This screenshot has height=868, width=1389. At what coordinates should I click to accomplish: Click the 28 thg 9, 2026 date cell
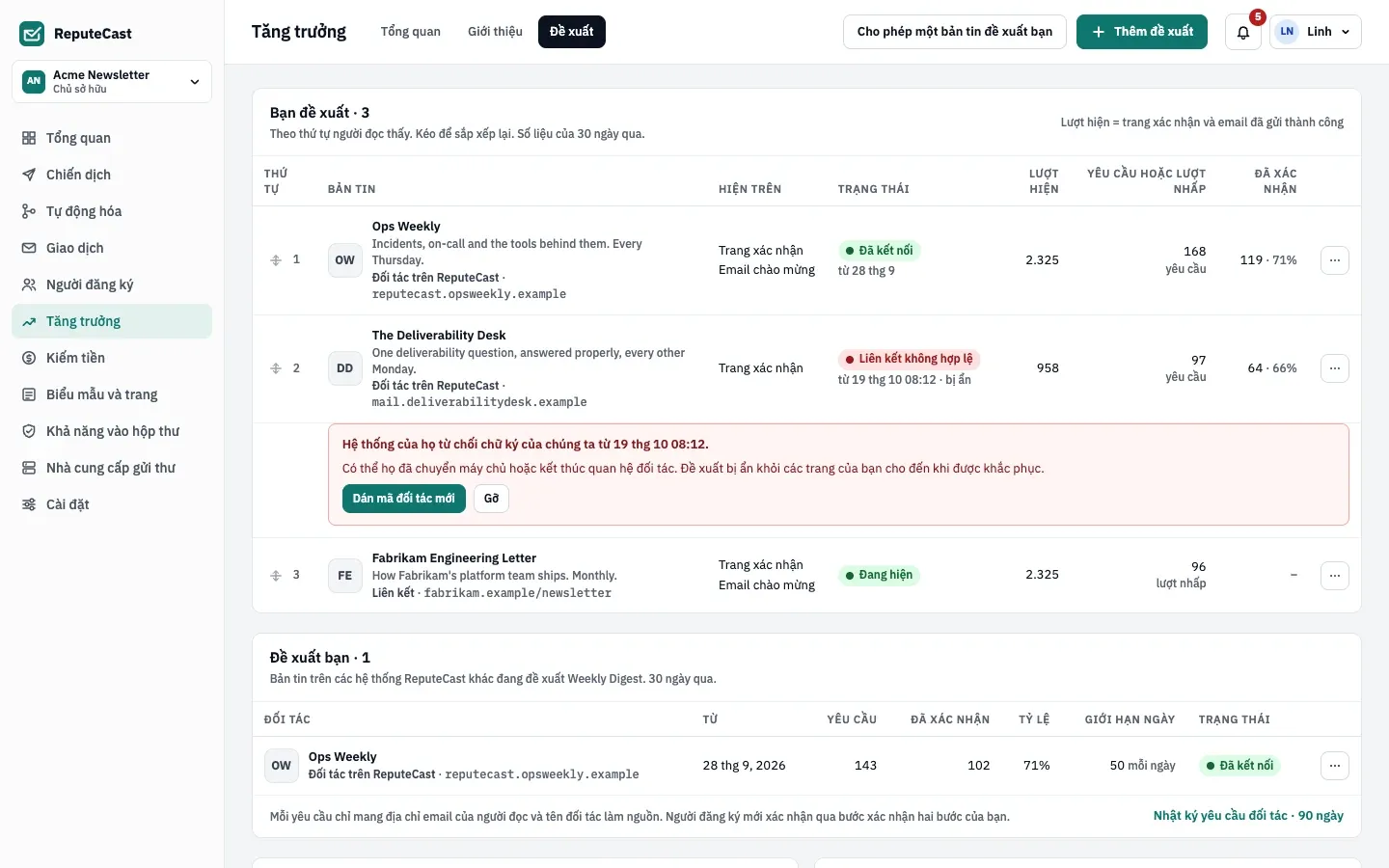coord(745,766)
